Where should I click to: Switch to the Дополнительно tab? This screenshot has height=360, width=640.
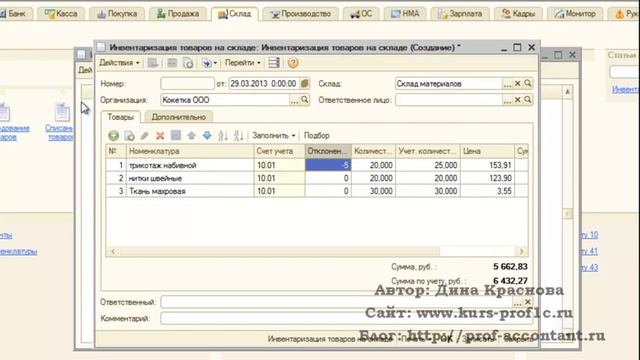(x=178, y=117)
